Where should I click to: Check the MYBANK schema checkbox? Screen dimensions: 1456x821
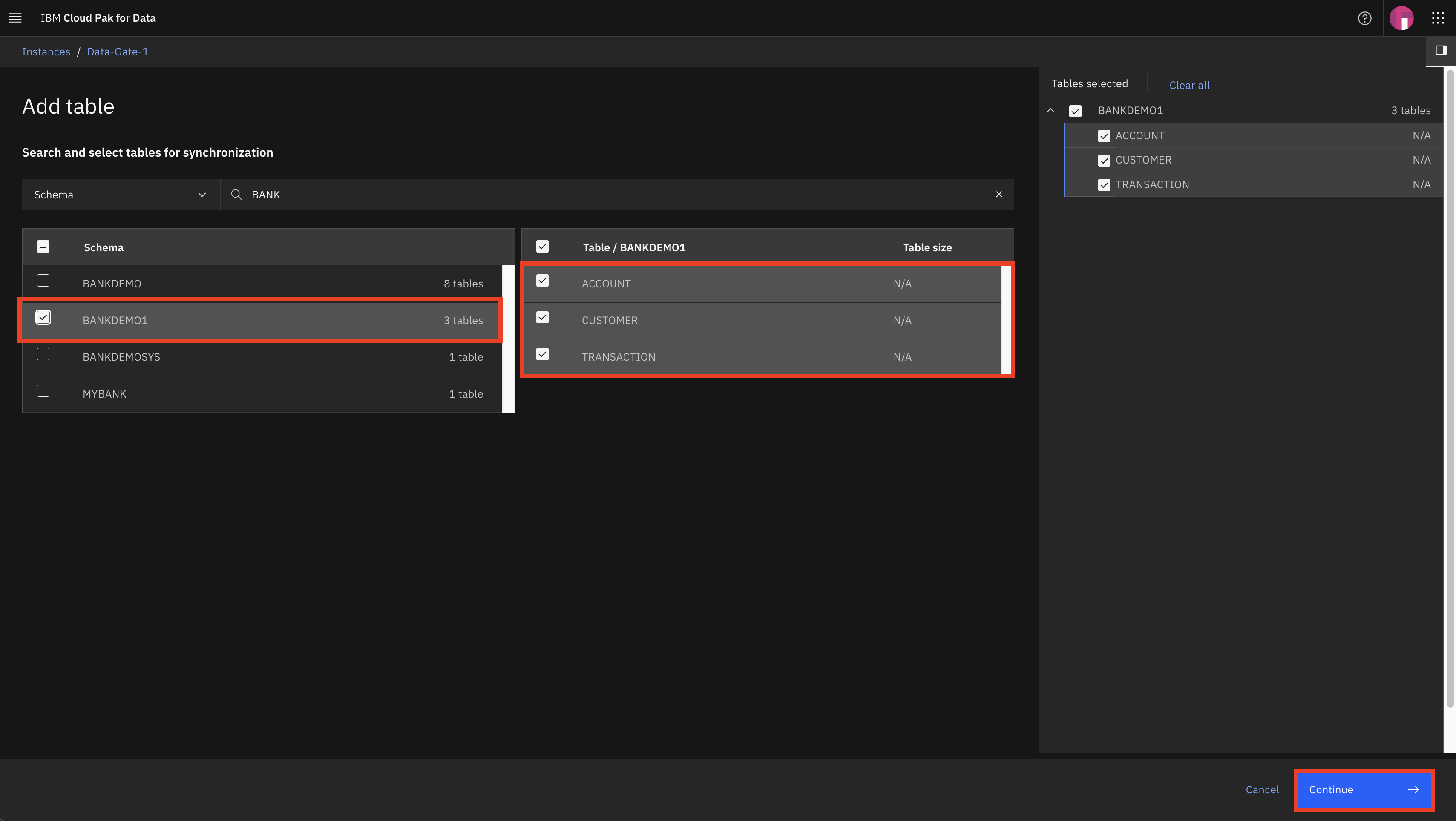(x=43, y=390)
